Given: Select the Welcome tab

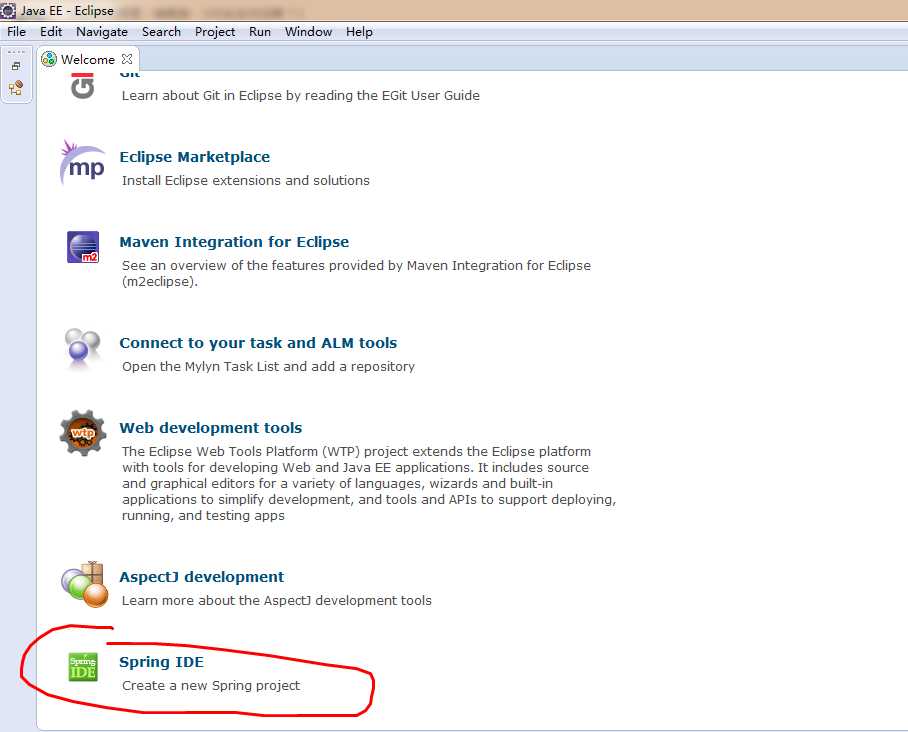Looking at the screenshot, I should coord(88,59).
